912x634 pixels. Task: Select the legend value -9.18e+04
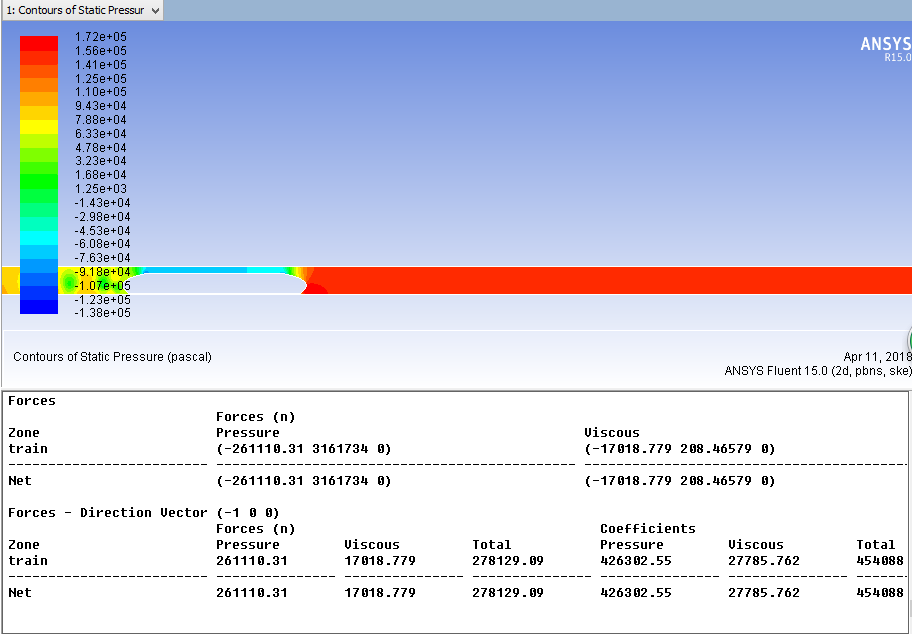click(x=102, y=272)
